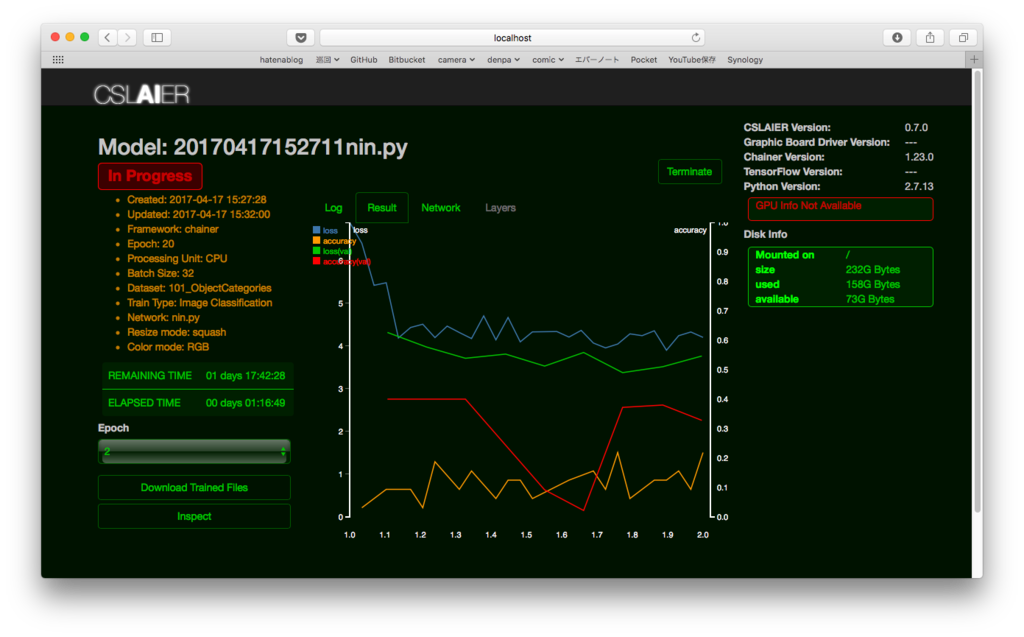Open the Layers tab
The height and width of the screenshot is (637, 1024).
pos(500,208)
